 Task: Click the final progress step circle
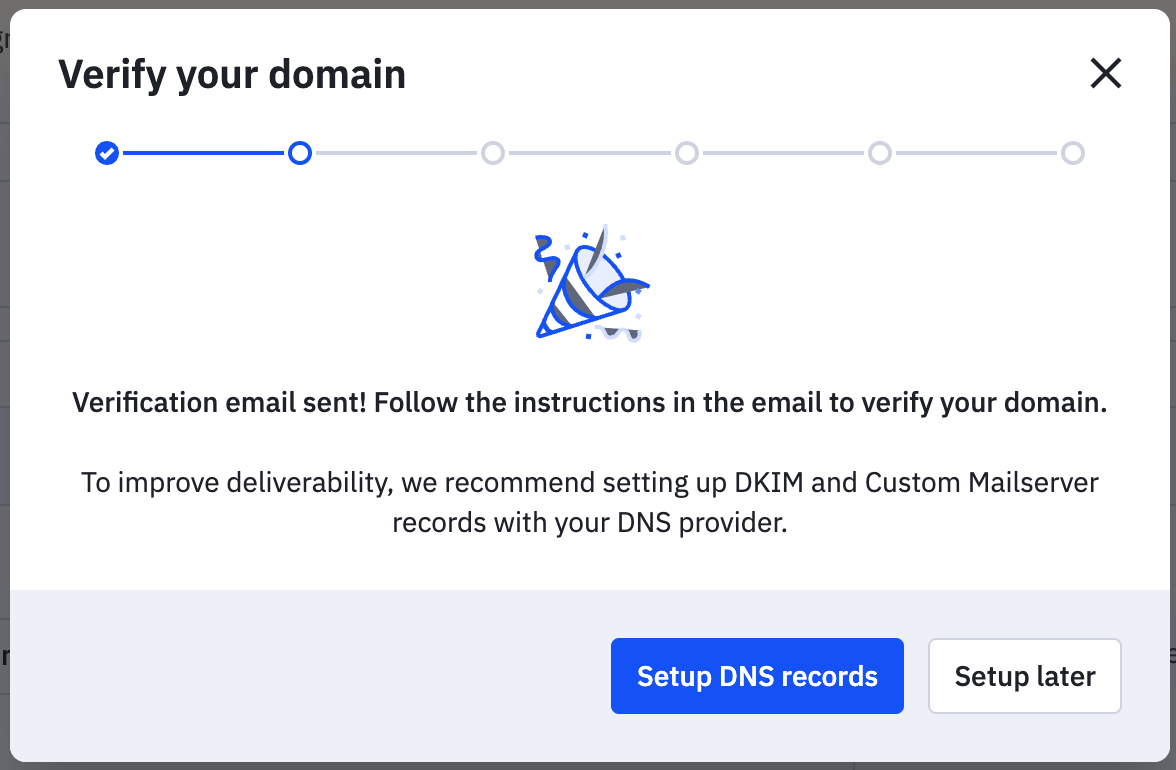pyautogui.click(x=1073, y=153)
